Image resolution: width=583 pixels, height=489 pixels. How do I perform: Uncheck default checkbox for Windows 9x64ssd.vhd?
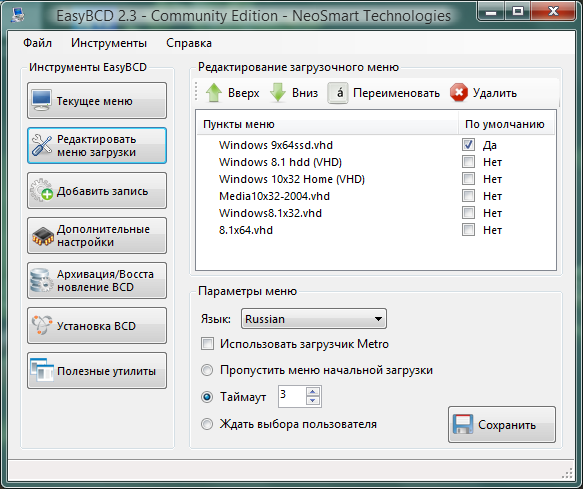(x=468, y=145)
